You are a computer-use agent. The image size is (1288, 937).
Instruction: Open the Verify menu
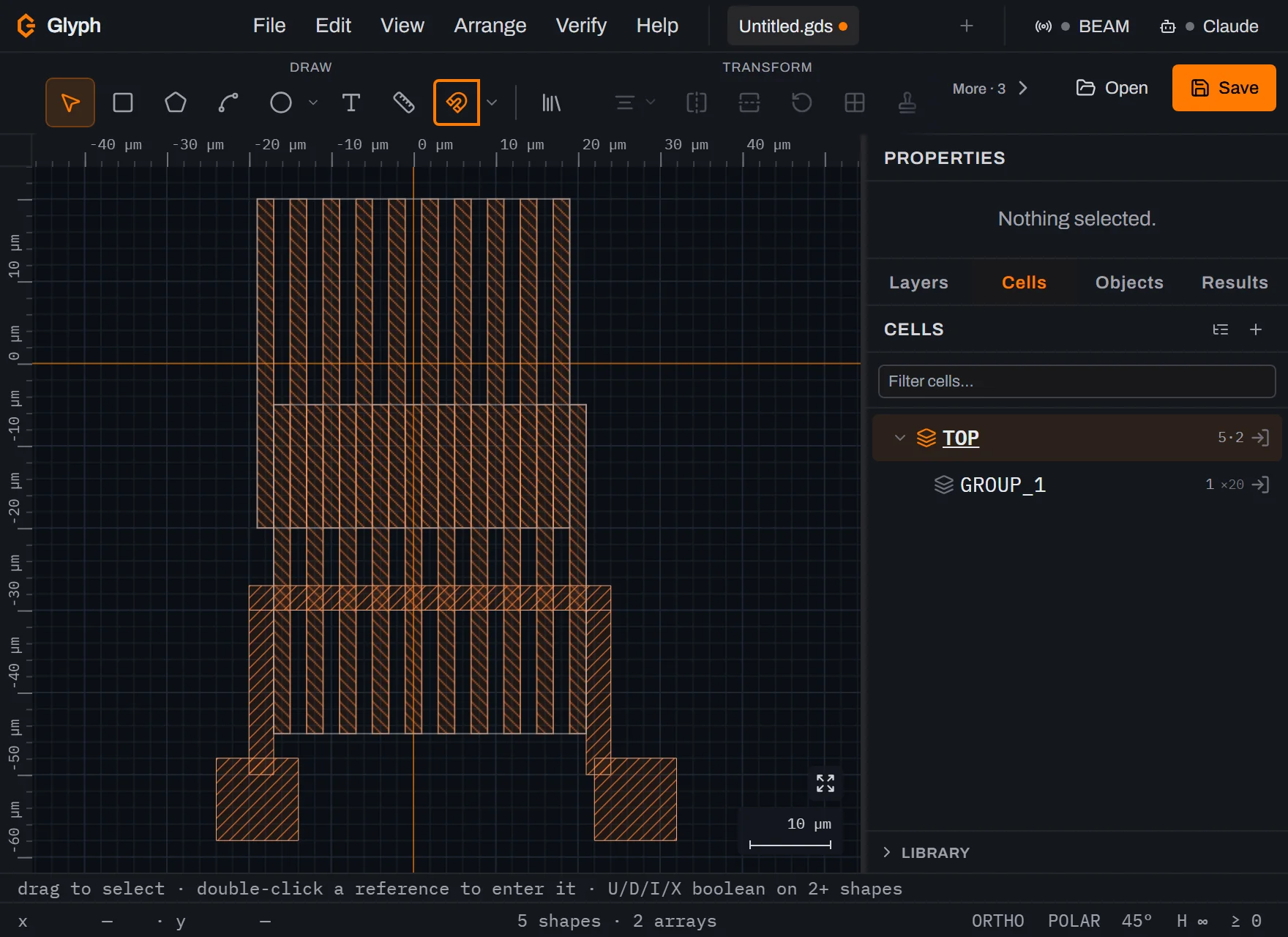pos(581,26)
